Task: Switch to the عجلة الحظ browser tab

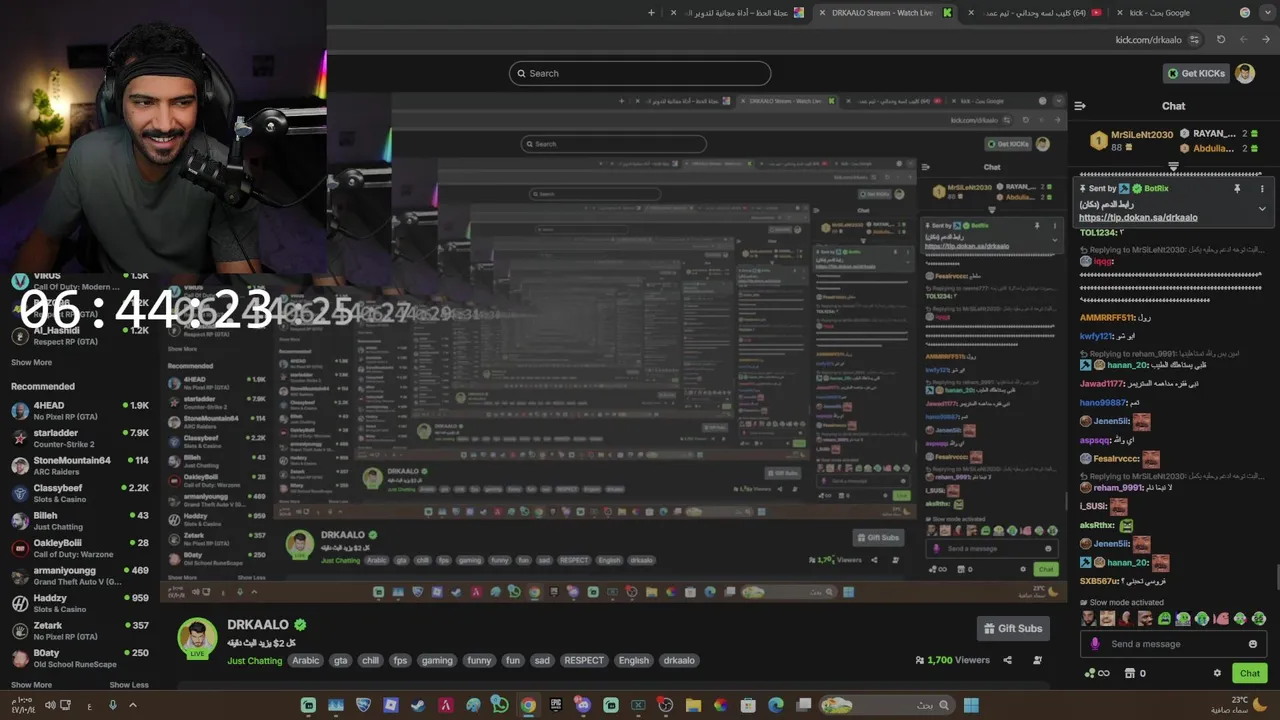Action: coord(738,13)
